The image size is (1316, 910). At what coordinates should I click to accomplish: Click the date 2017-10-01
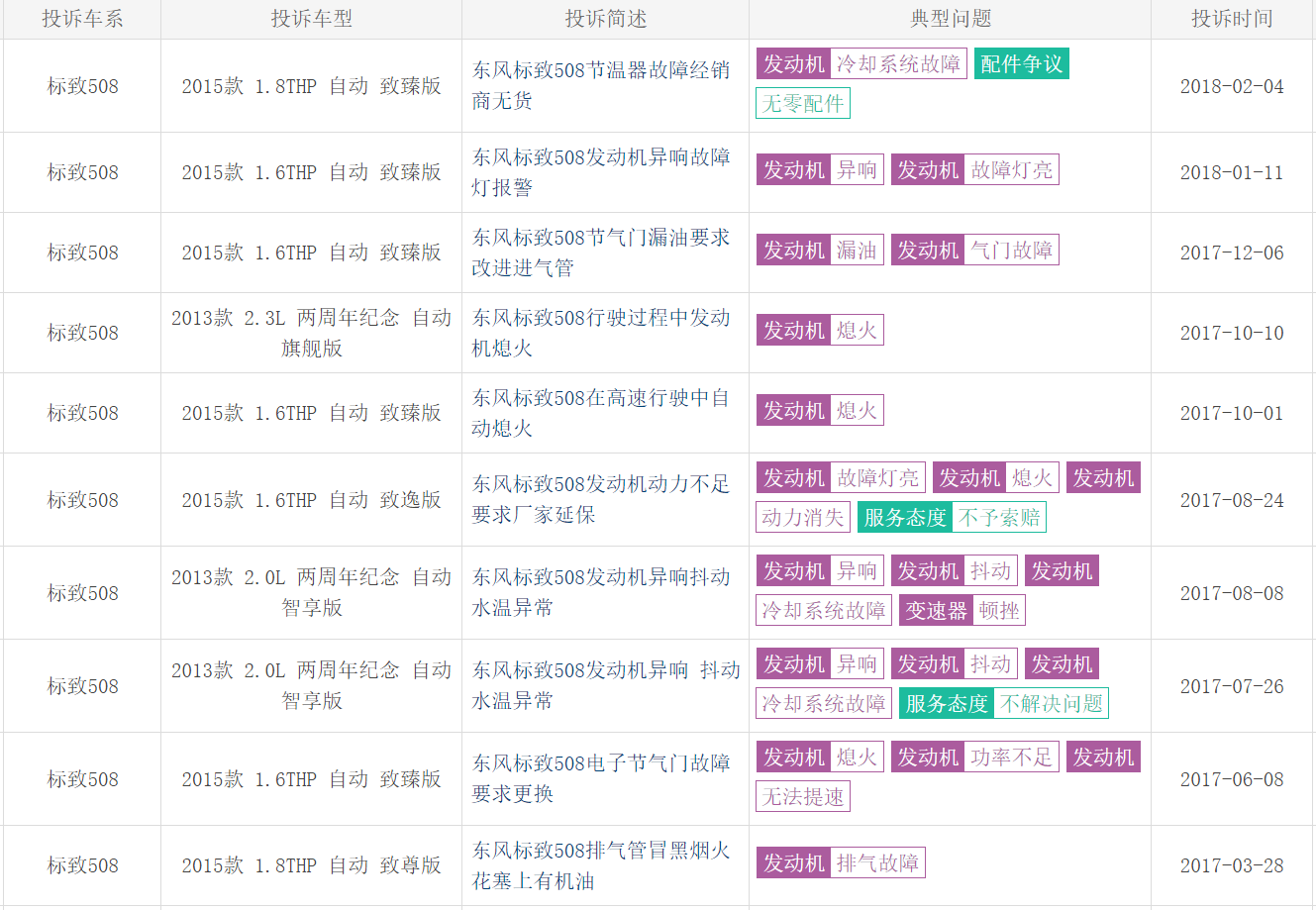click(1232, 413)
